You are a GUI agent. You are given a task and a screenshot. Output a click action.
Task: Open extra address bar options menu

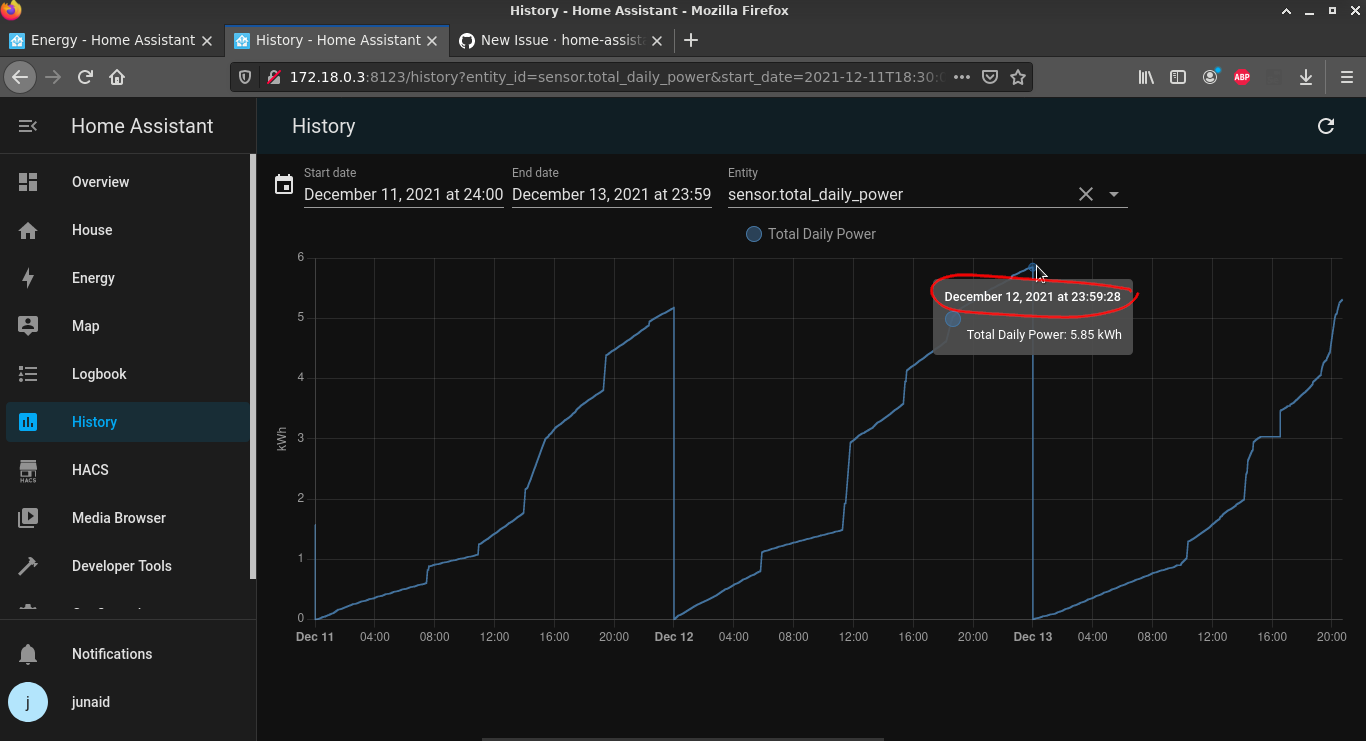click(x=961, y=76)
